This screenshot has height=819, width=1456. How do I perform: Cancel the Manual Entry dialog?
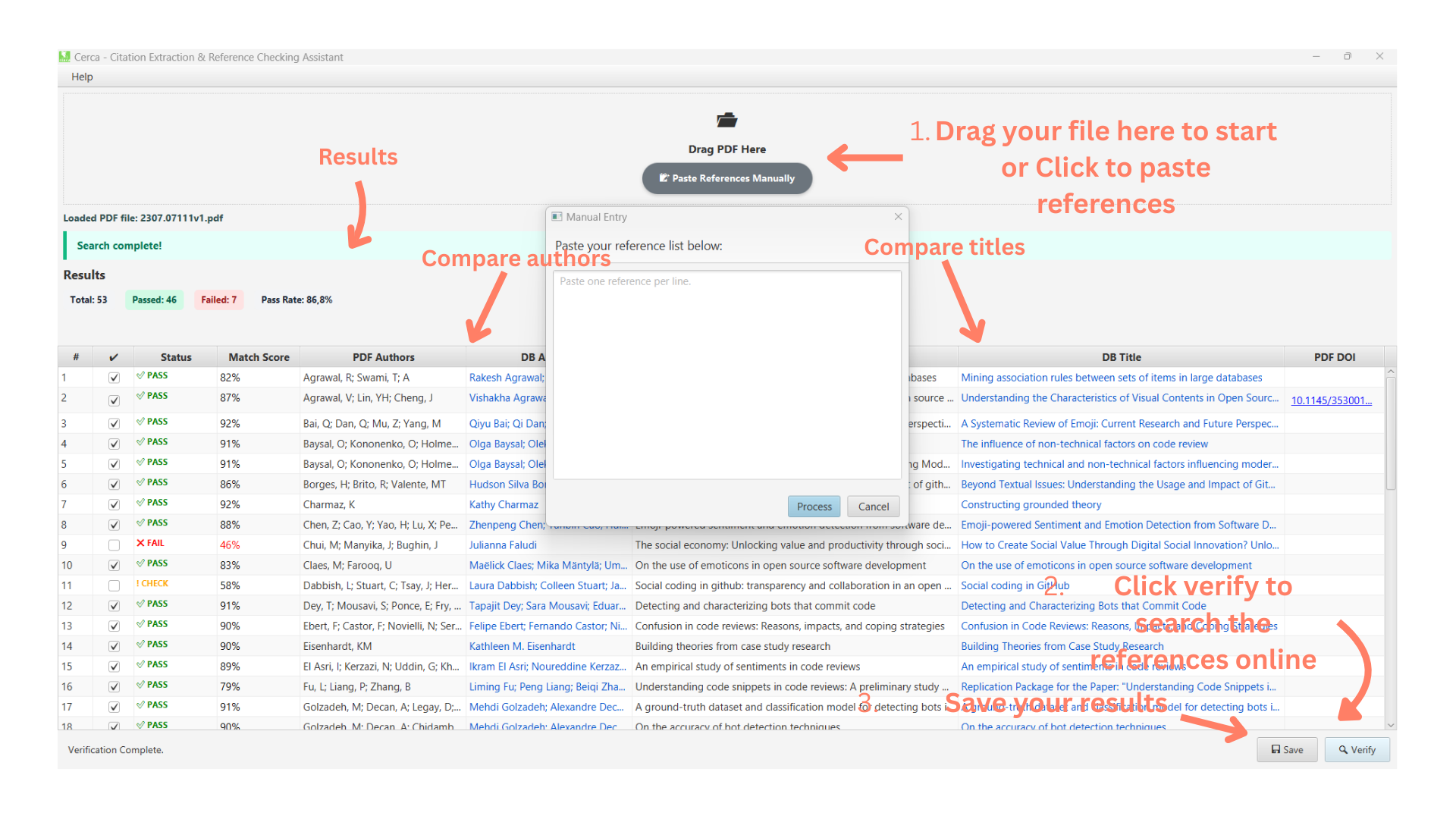coord(873,507)
